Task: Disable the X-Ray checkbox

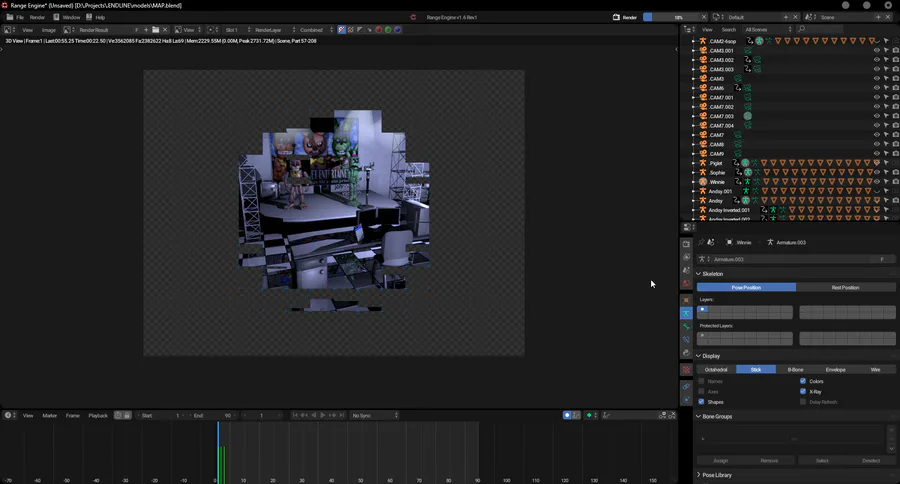Action: 803,391
